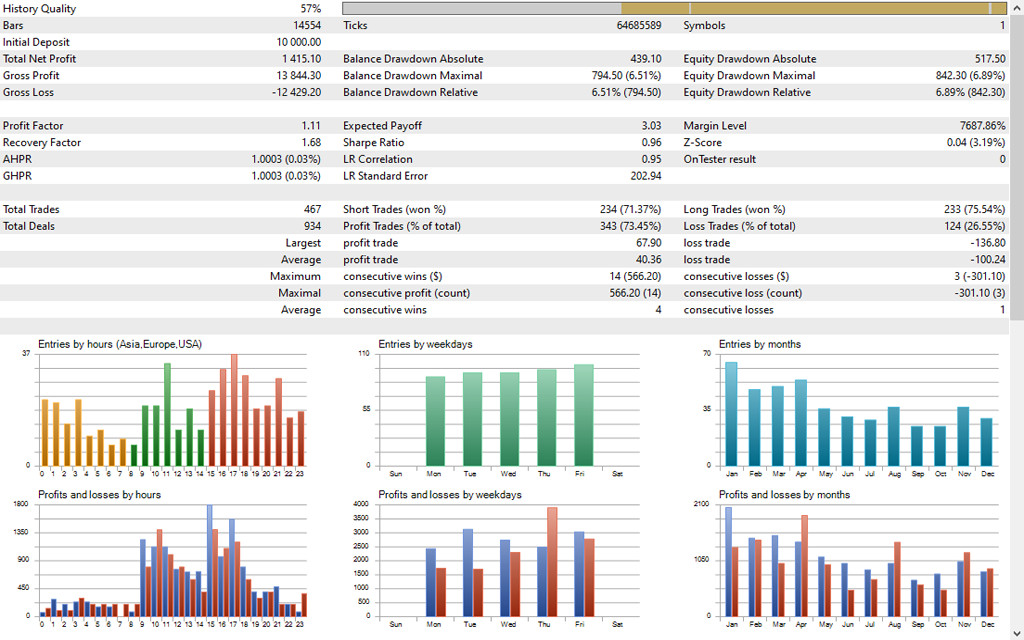Click the Equity Drawdown Maximal label
Image resolution: width=1024 pixels, height=640 pixels.
click(749, 76)
